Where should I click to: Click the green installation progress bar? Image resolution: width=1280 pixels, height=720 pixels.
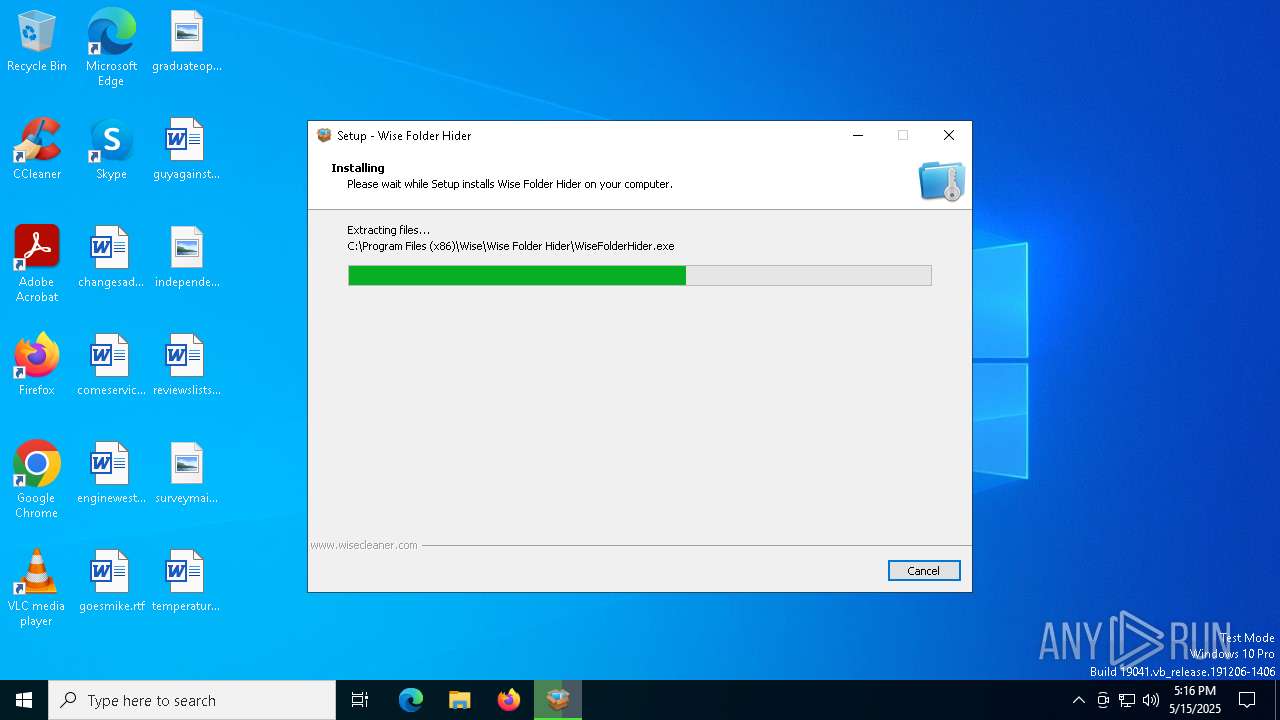pos(640,275)
